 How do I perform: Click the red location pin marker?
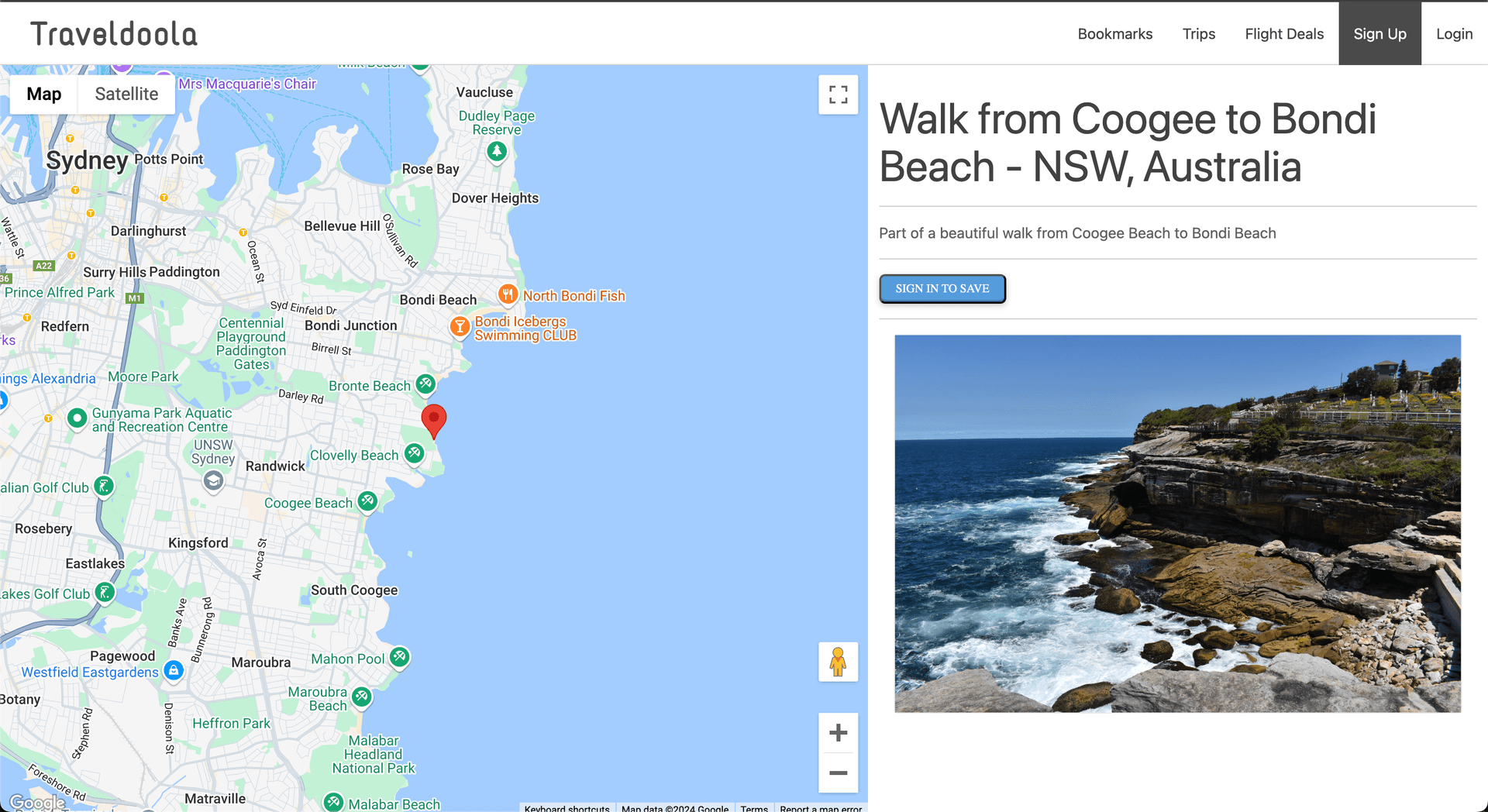click(434, 420)
